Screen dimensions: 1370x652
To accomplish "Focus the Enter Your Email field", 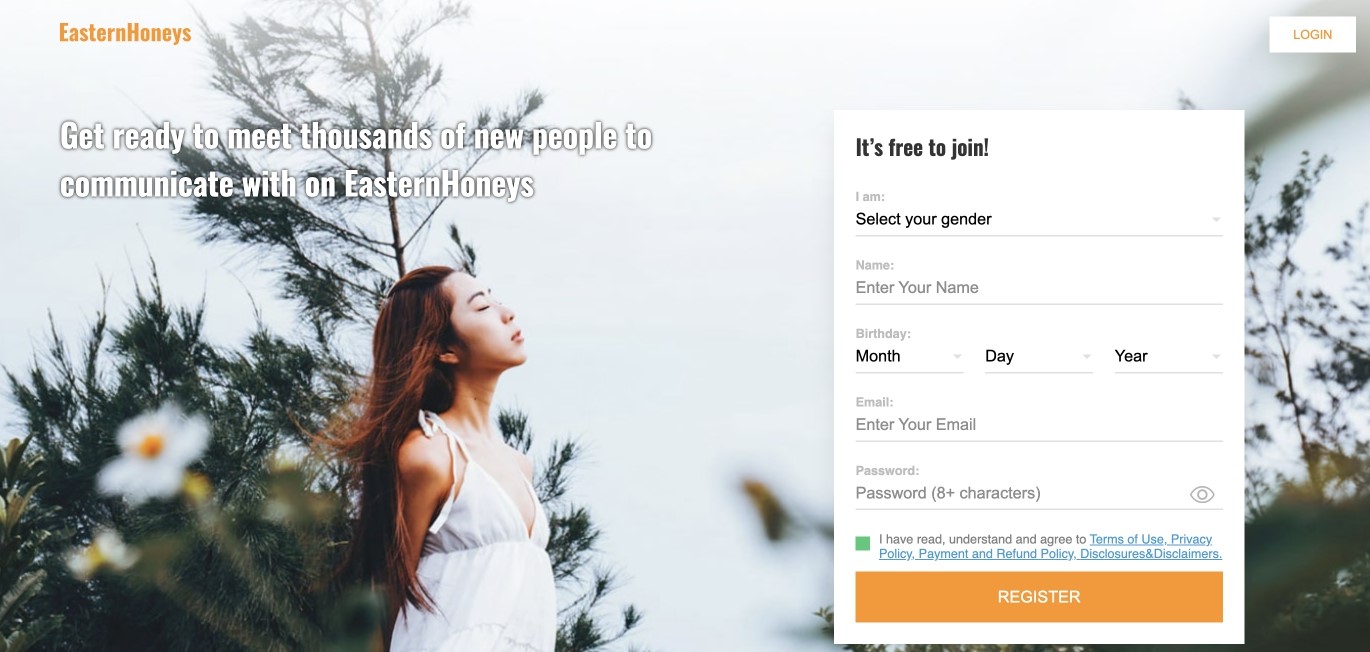I will pyautogui.click(x=1039, y=425).
